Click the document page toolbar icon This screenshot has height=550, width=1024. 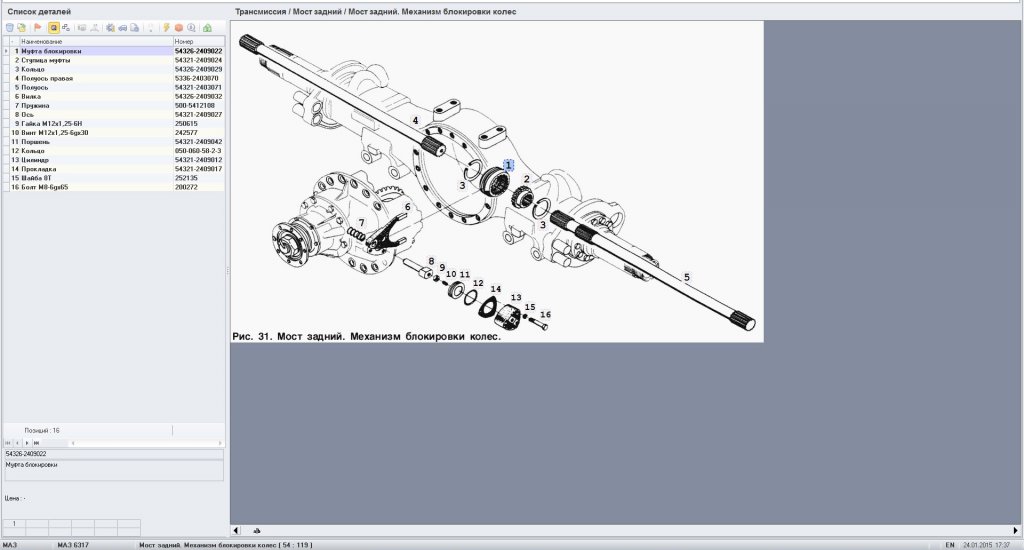click(134, 27)
